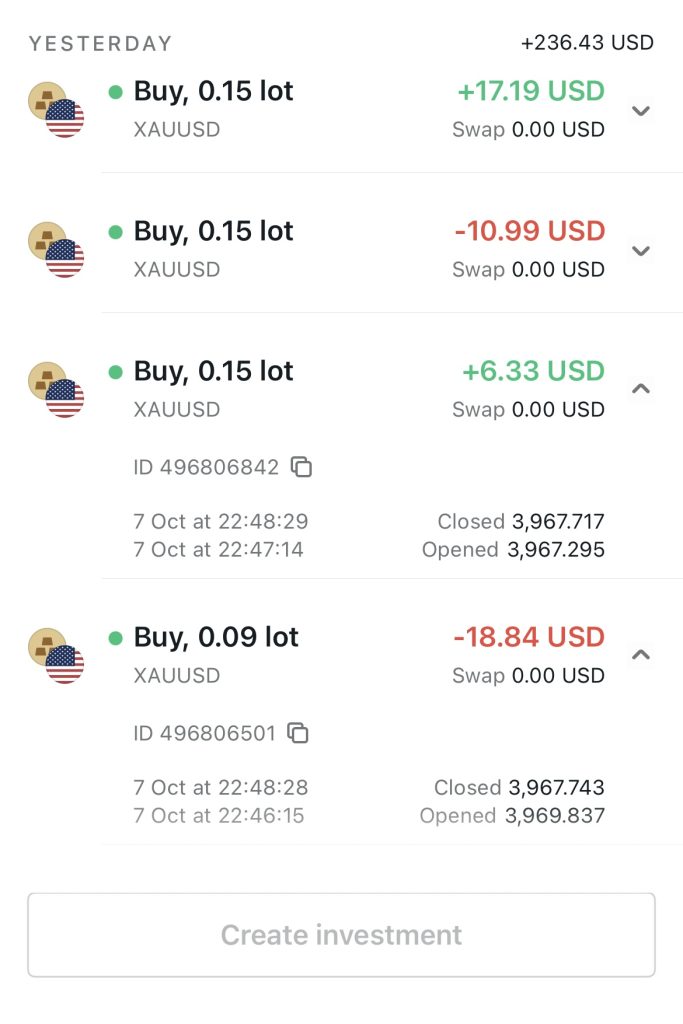Click XAUUSD icon on 0.09 lot trade
Image resolution: width=683 pixels, height=1024 pixels.
coord(56,656)
